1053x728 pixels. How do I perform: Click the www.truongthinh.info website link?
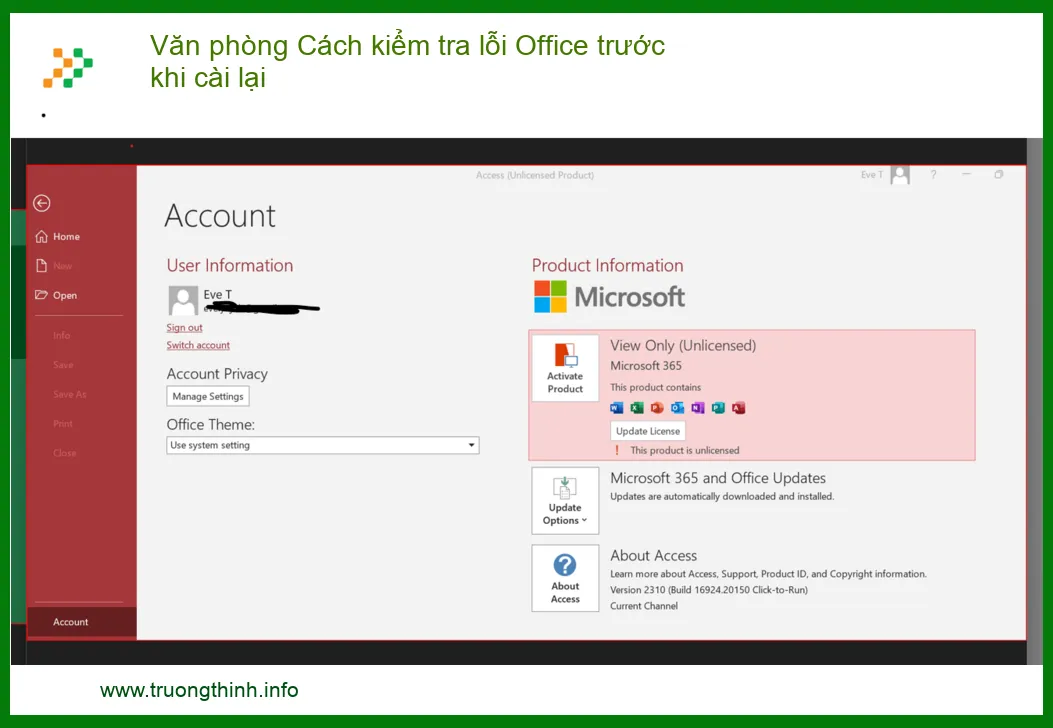(199, 690)
